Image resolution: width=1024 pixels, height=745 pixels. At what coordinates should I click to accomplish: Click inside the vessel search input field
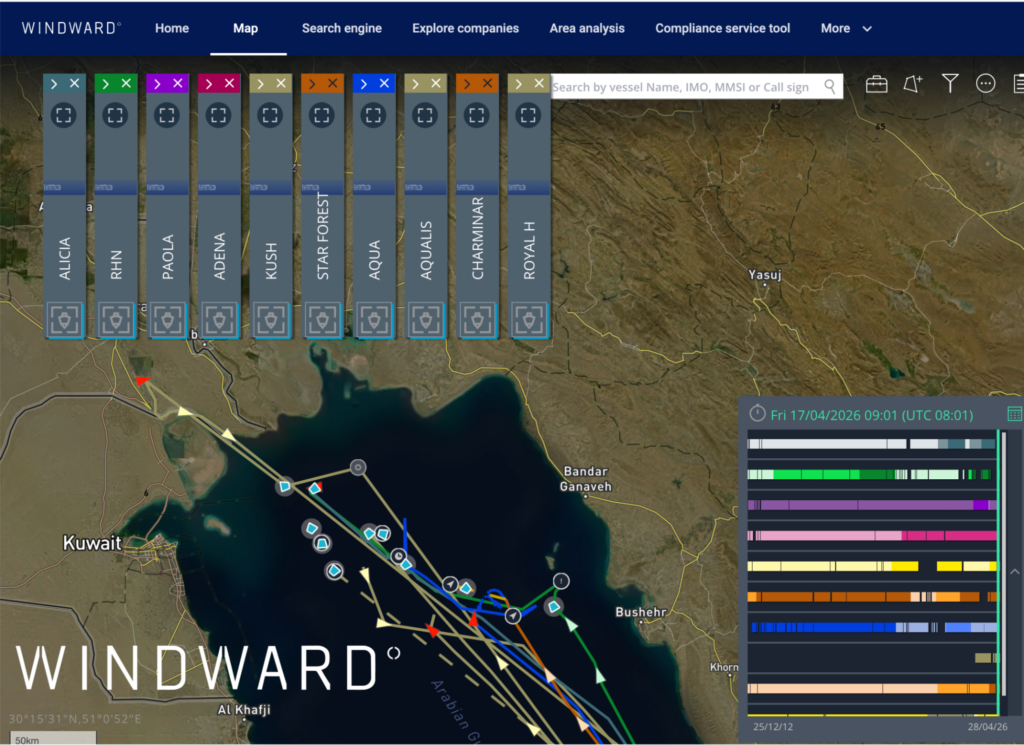coord(690,86)
